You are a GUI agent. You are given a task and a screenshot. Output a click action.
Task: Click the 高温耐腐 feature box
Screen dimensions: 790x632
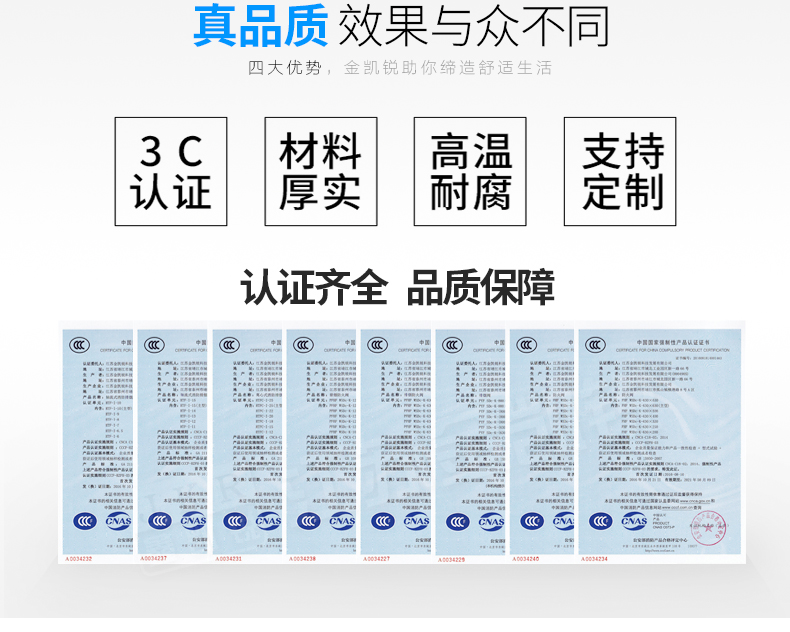pos(470,171)
